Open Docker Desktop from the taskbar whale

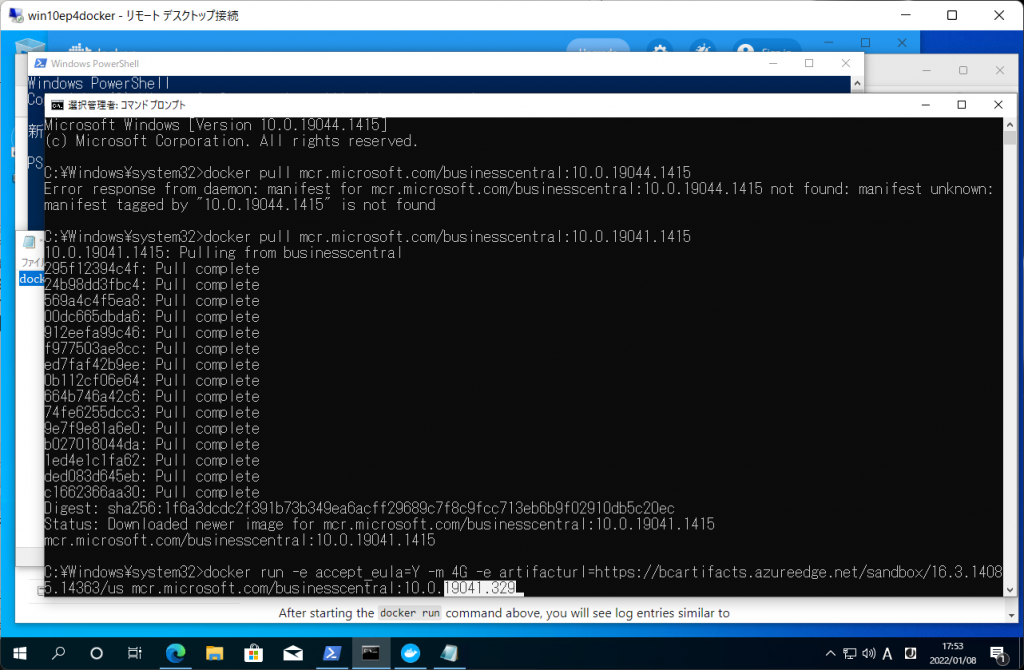tap(410, 653)
